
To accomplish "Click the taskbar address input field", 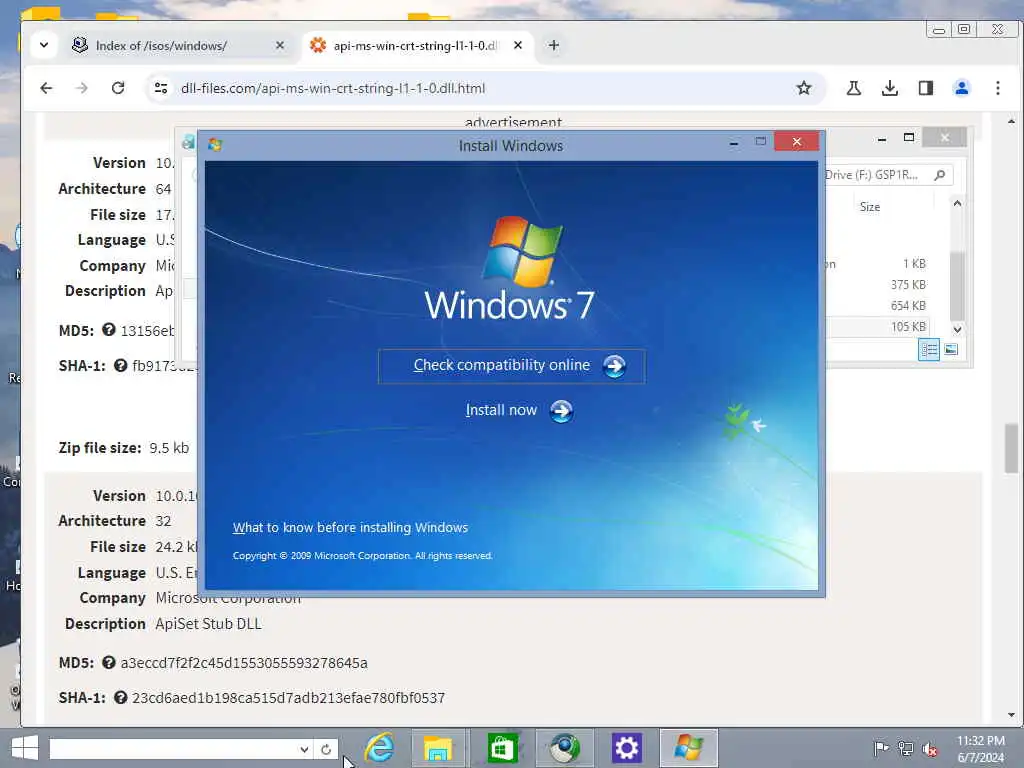I will click(173, 749).
